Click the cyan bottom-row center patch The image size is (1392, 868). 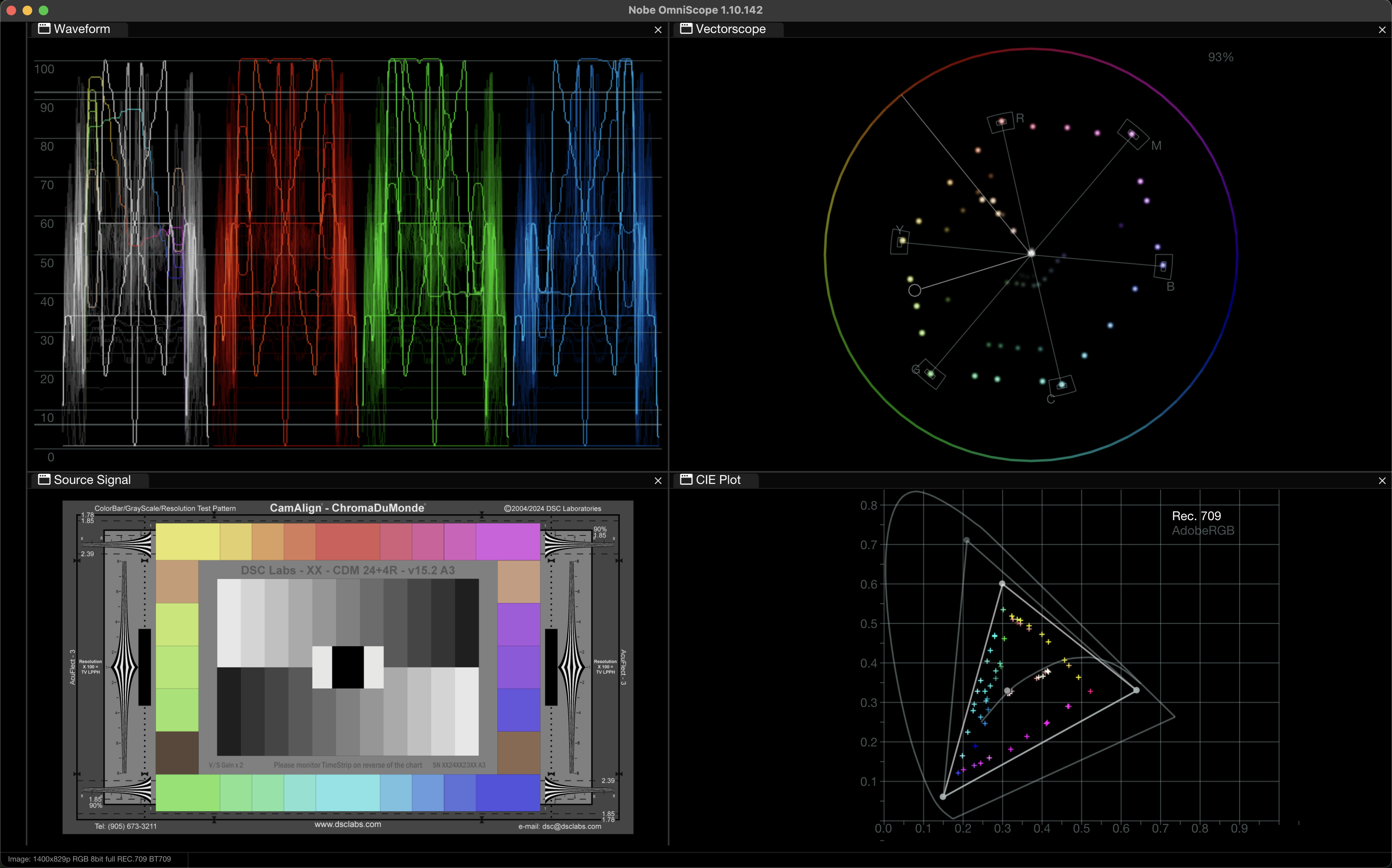tap(348, 793)
